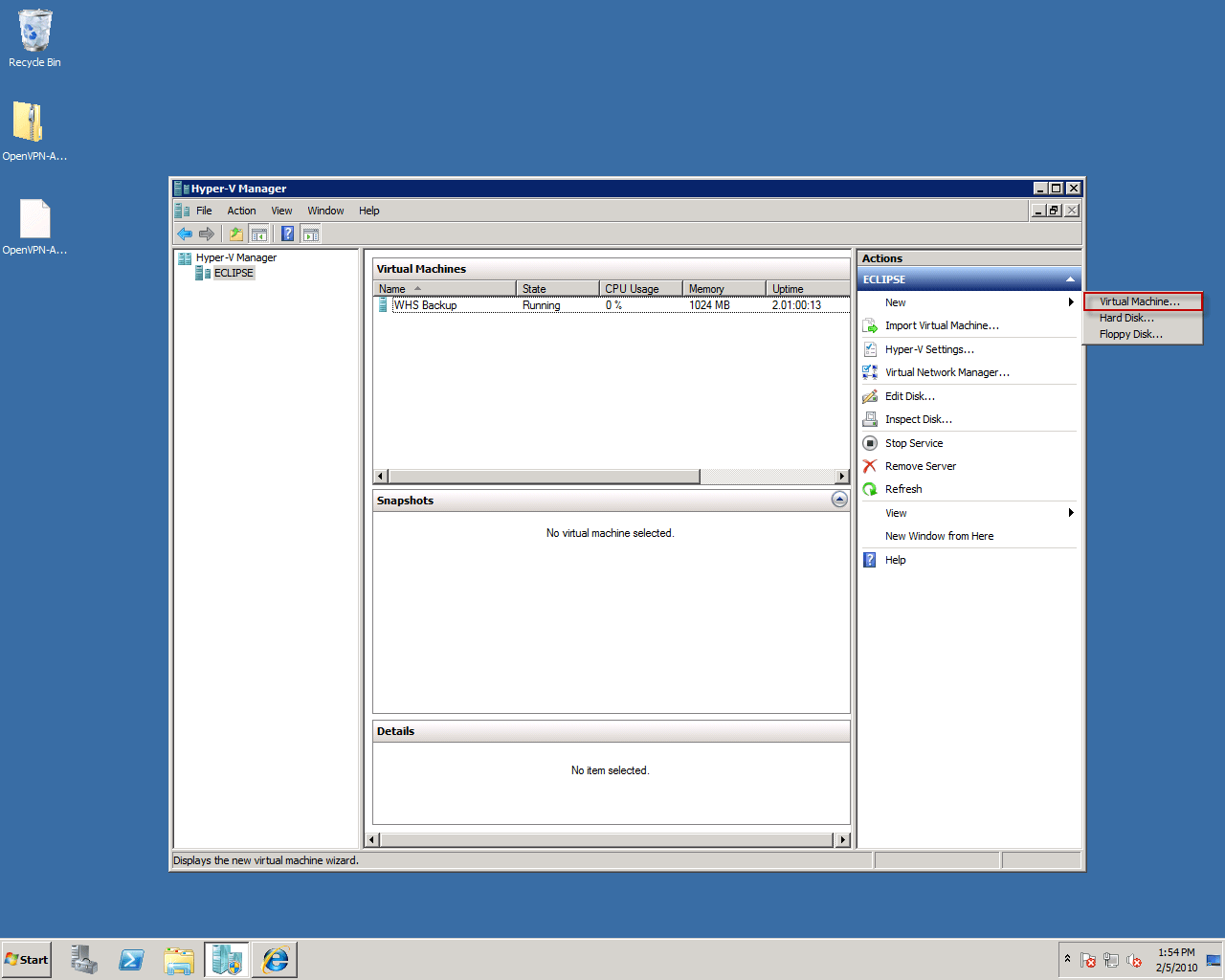The width and height of the screenshot is (1225, 980).
Task: Click the Edit Disk pencil icon
Action: pos(870,396)
